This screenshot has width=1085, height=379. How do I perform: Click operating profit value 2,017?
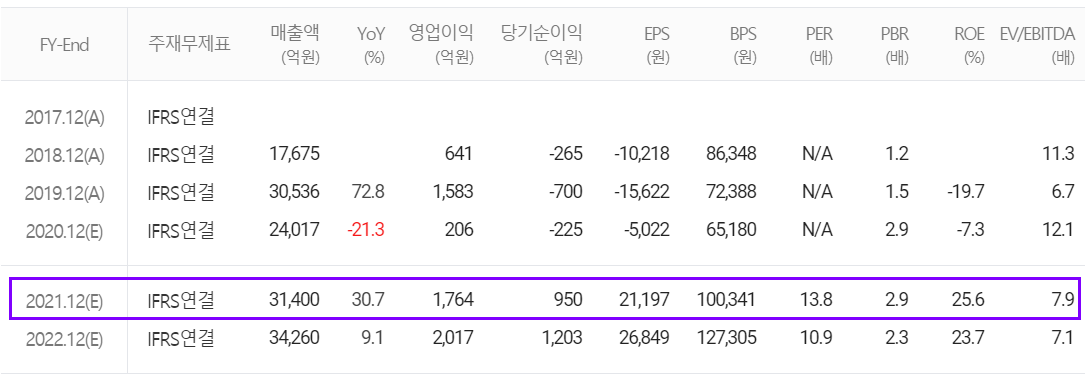pyautogui.click(x=453, y=338)
